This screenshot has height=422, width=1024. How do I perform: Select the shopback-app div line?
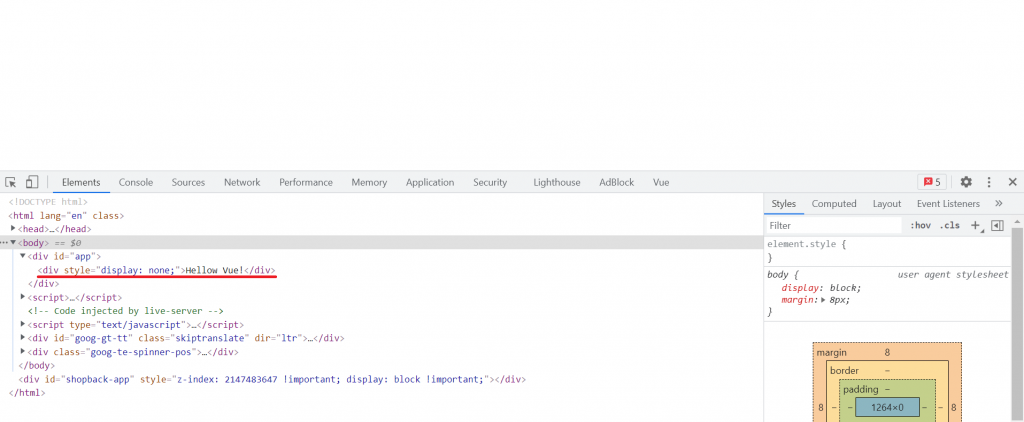click(x=272, y=380)
